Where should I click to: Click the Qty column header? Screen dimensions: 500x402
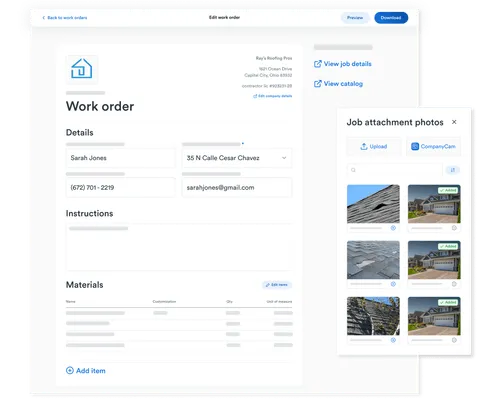[x=229, y=301]
